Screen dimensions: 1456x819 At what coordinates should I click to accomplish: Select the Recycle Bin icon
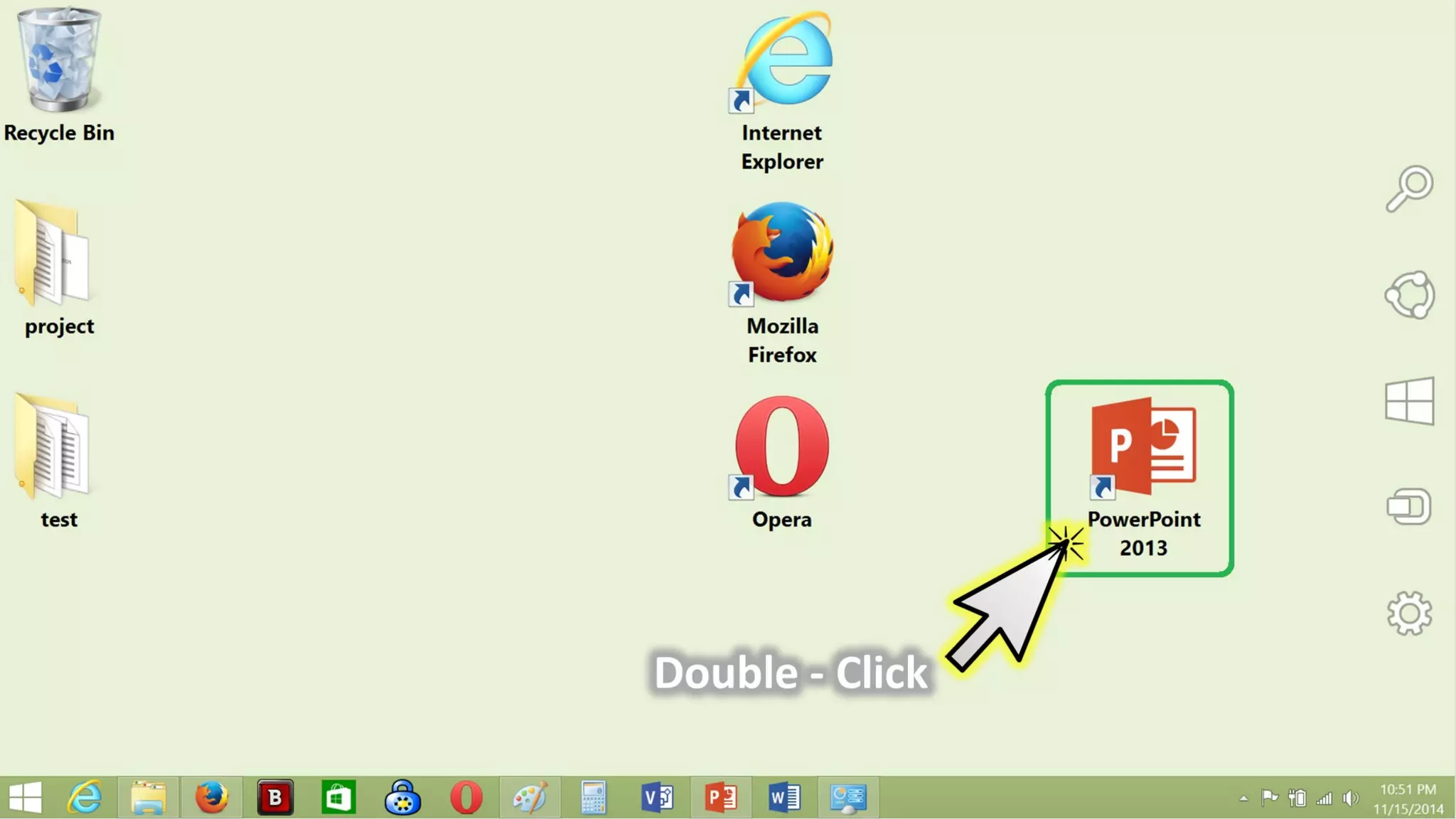tap(58, 61)
